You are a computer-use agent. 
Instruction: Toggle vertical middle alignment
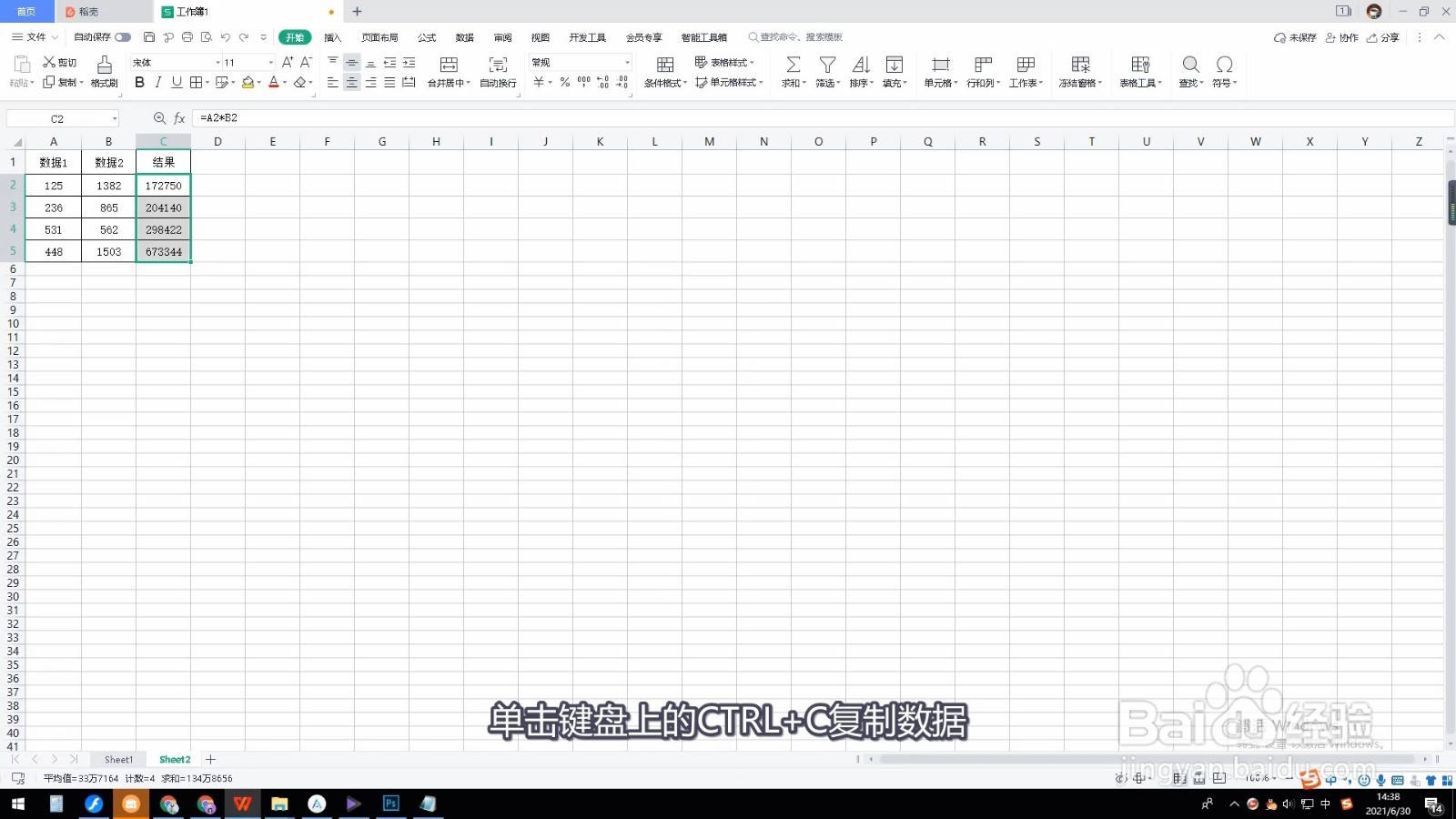point(351,62)
